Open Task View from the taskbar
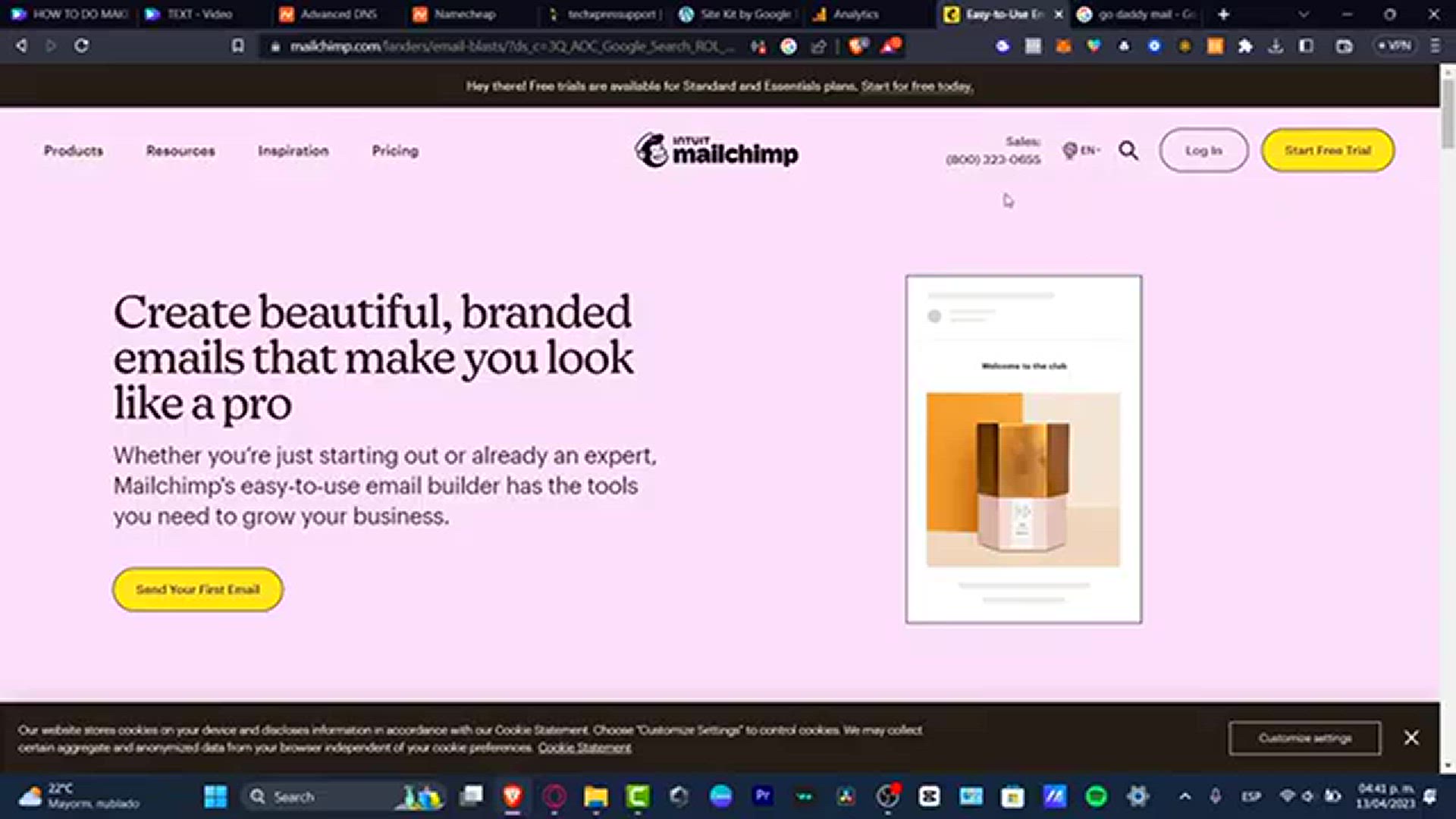This screenshot has width=1456, height=819. coord(472,796)
